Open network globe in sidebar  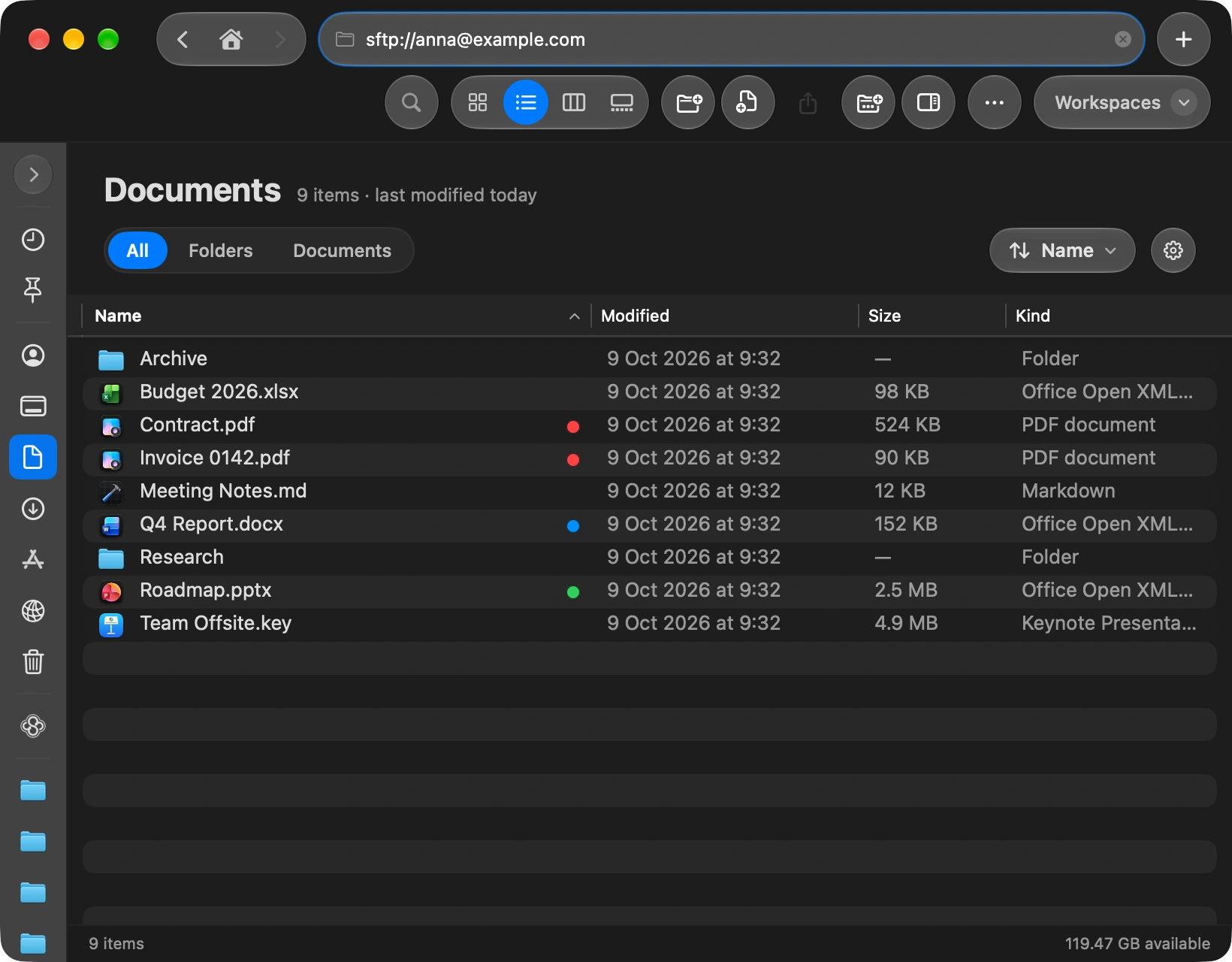[33, 611]
